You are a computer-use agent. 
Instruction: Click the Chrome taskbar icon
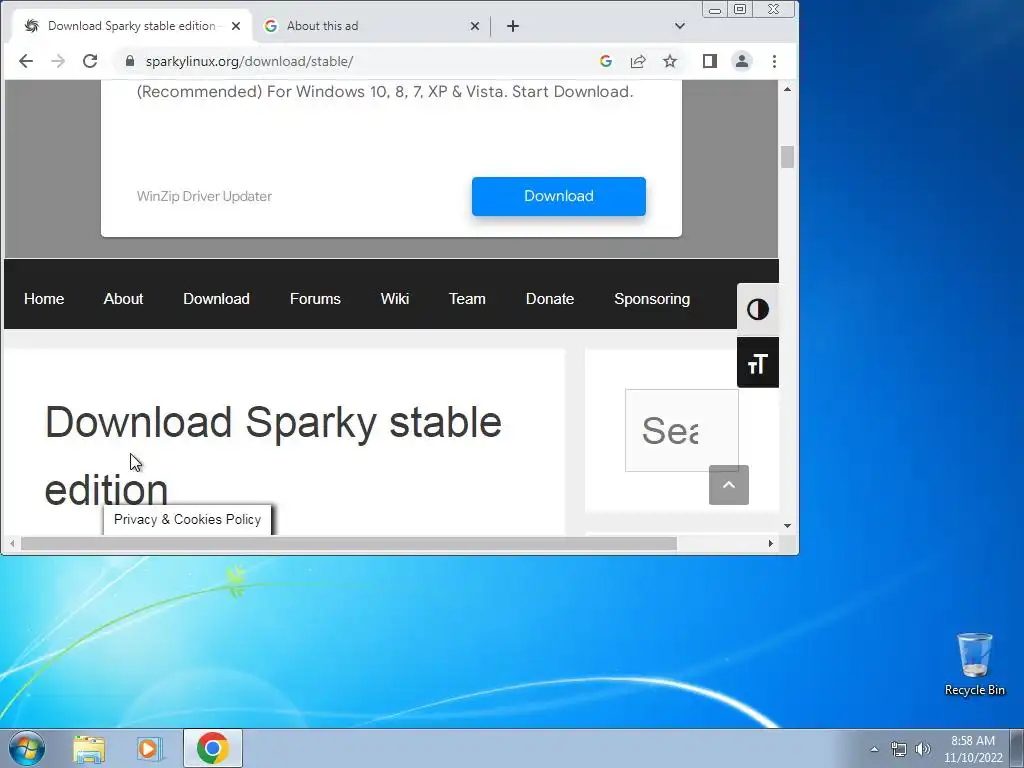pyautogui.click(x=213, y=748)
